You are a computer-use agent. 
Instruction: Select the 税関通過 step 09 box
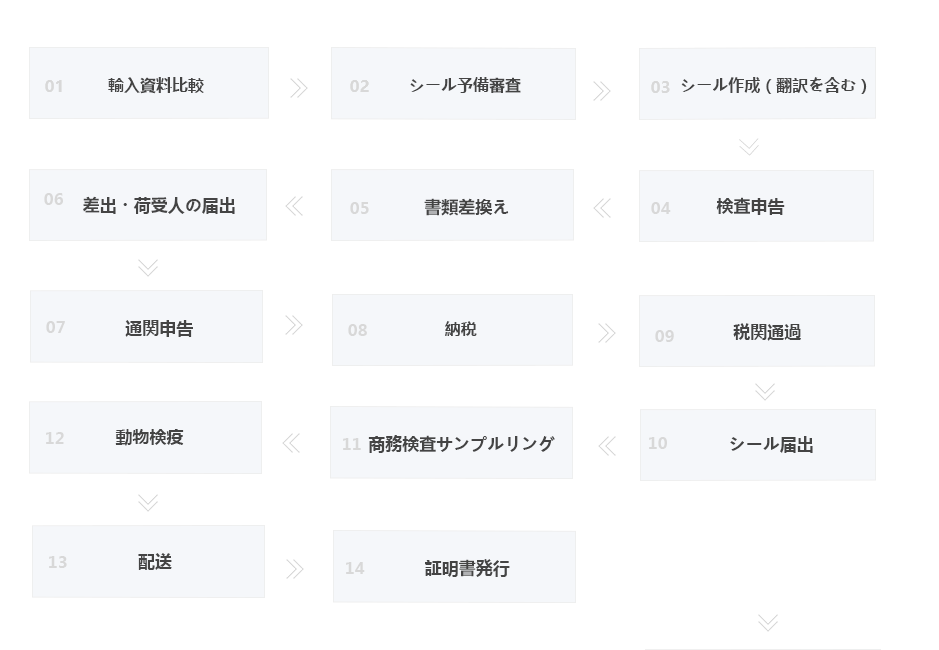[757, 331]
